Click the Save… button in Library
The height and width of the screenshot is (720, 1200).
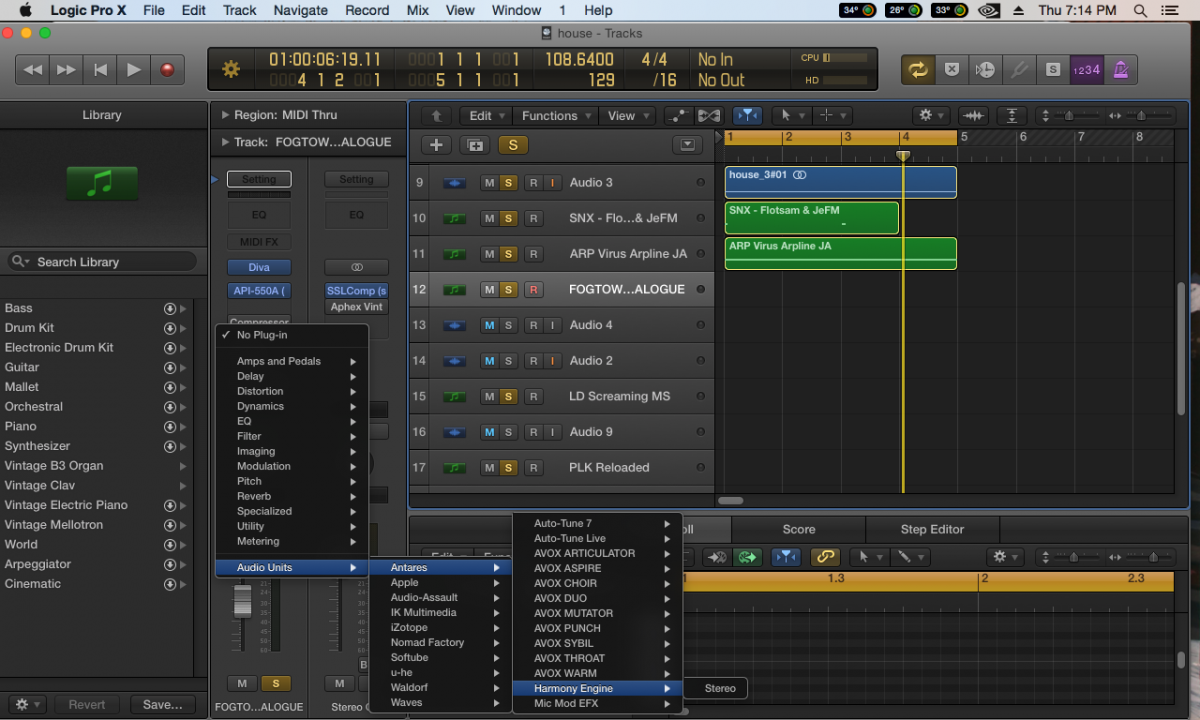point(162,704)
